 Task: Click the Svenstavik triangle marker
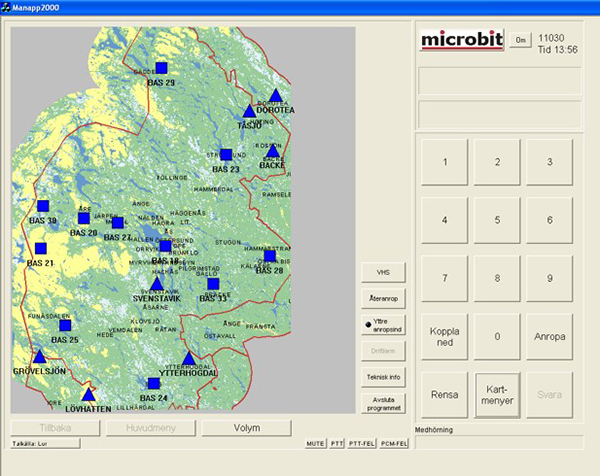[x=156, y=285]
